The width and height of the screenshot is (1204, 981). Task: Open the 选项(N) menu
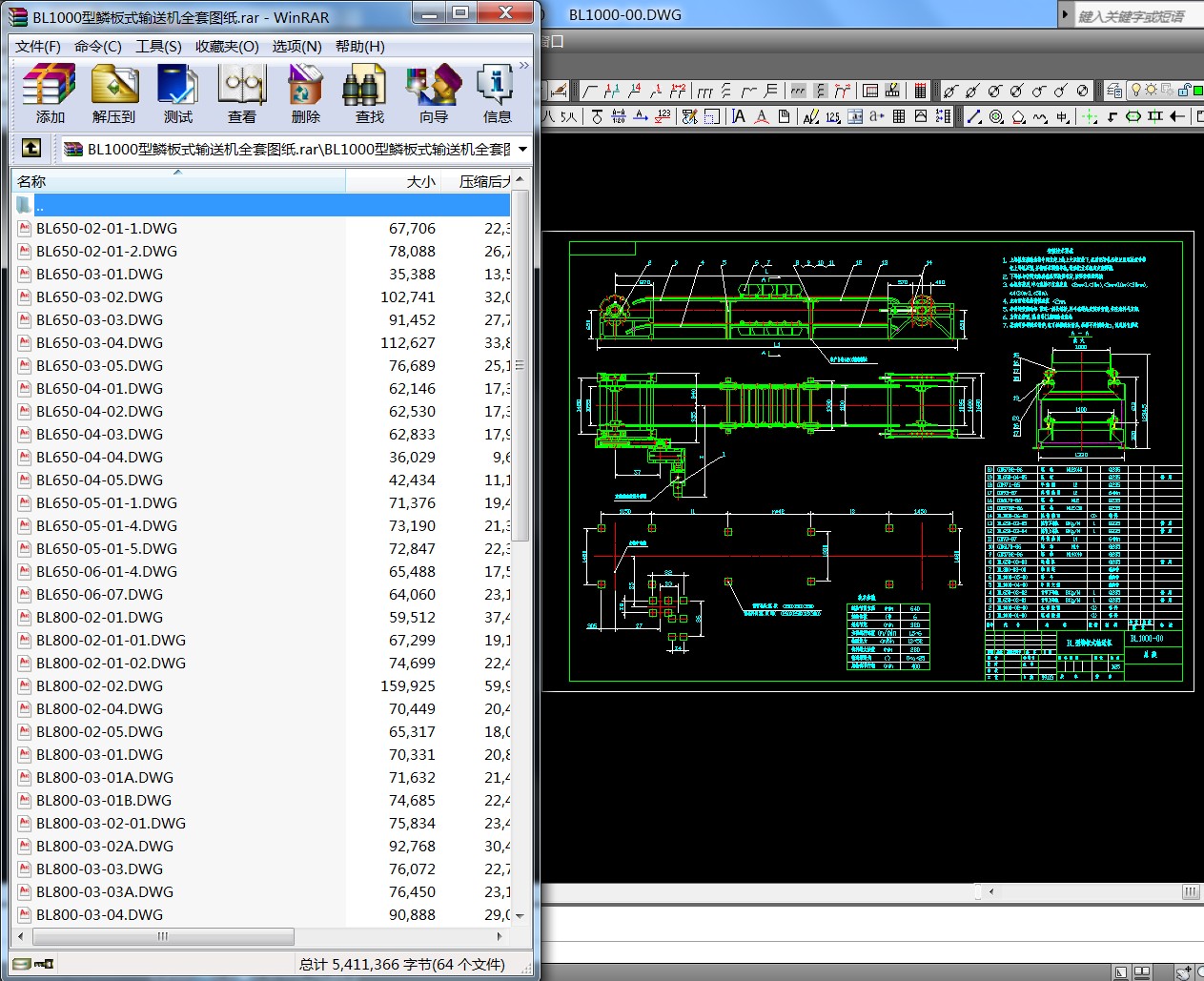(x=296, y=46)
